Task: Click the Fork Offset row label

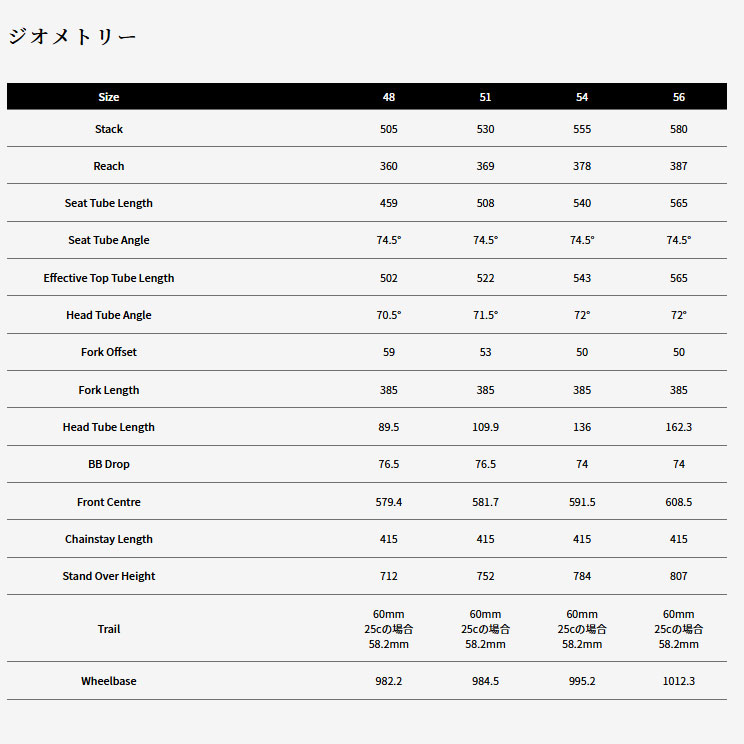Action: 109,352
